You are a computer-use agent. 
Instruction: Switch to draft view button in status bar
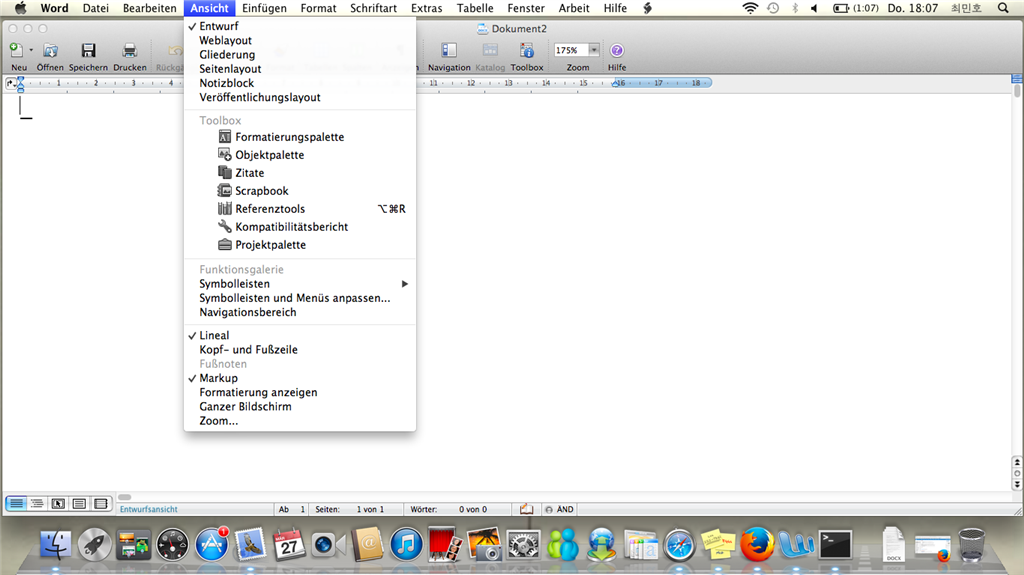click(16, 503)
